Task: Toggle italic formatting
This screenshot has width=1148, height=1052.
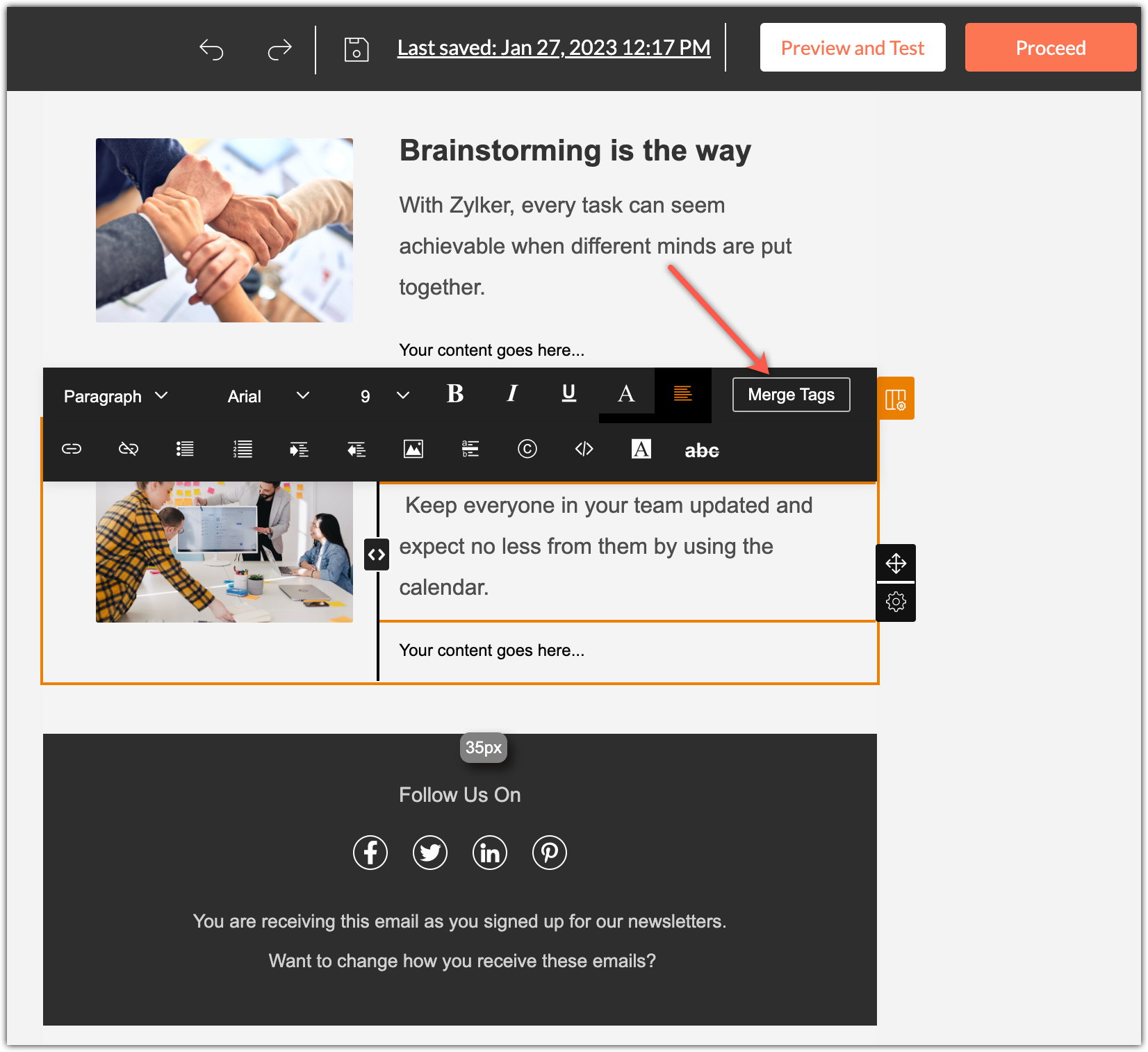Action: click(512, 394)
